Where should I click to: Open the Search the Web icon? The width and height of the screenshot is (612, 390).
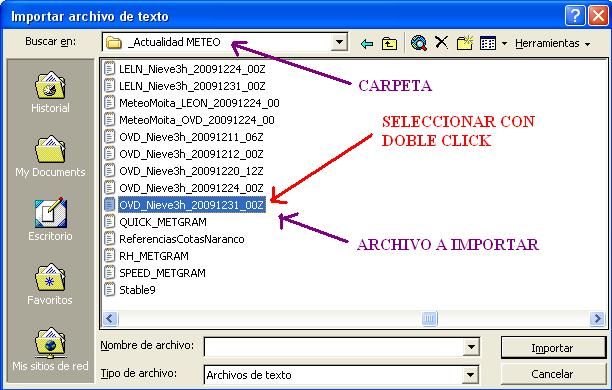418,43
